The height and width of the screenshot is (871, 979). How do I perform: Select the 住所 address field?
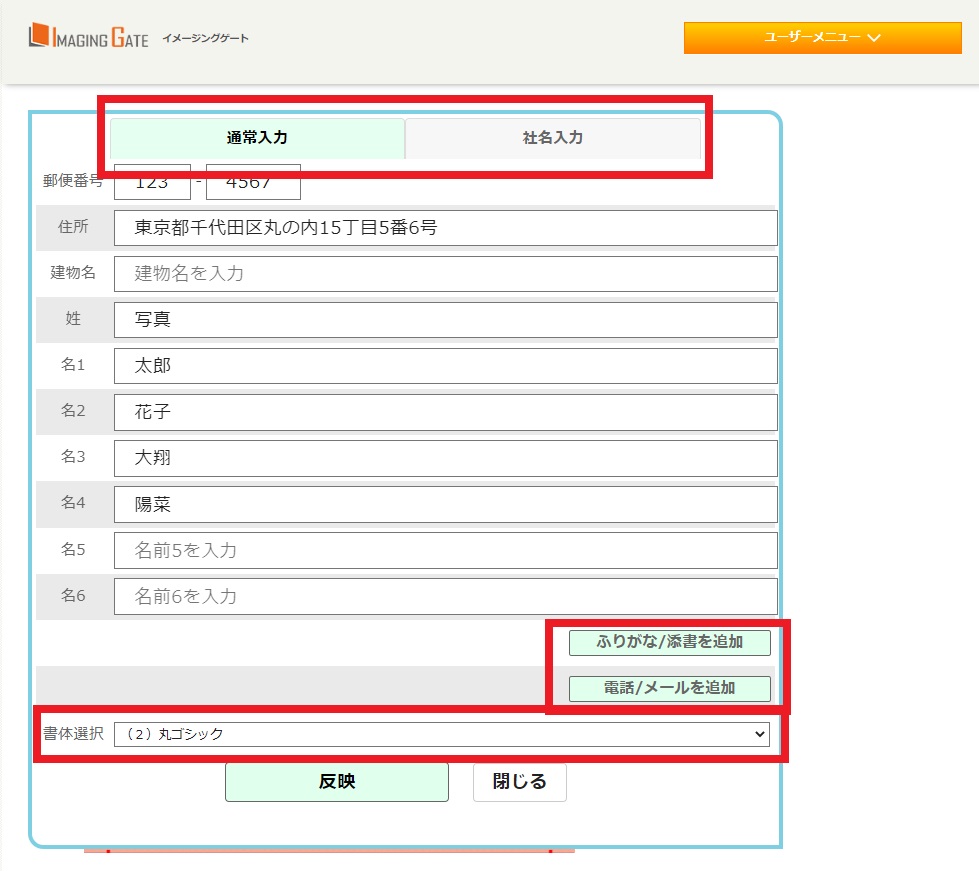447,227
